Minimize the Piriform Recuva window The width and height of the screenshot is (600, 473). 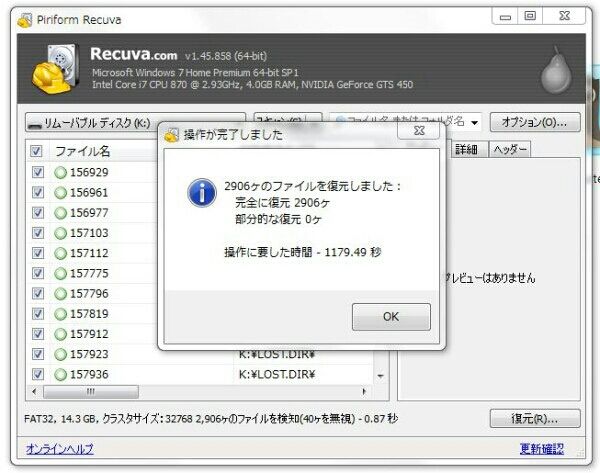click(505, 16)
